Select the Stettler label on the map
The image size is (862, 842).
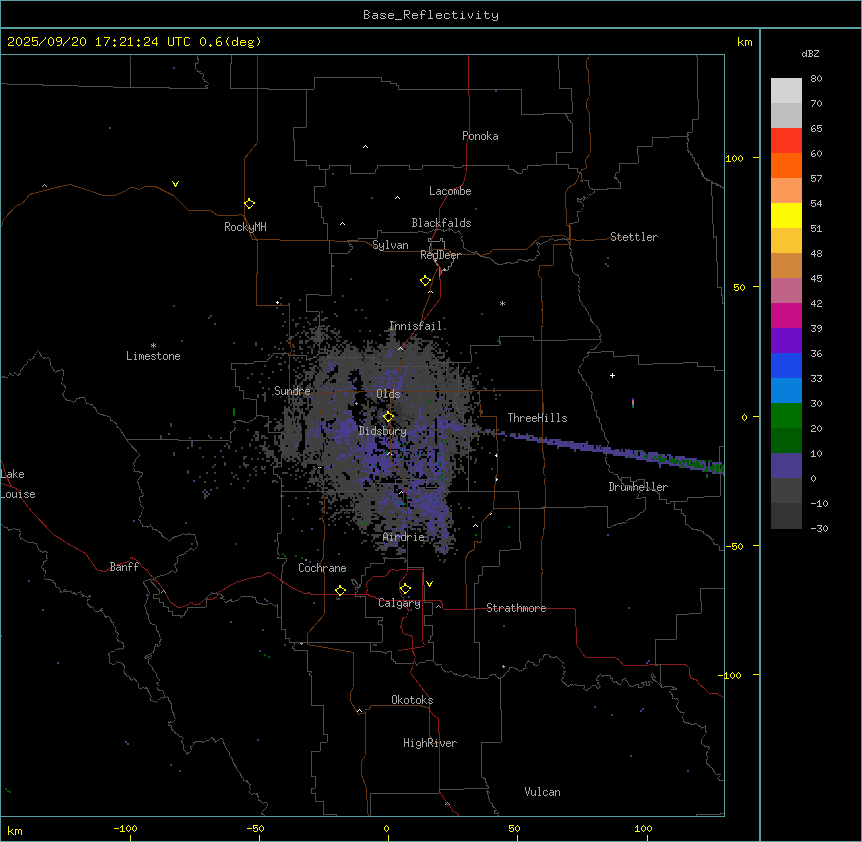coord(634,237)
